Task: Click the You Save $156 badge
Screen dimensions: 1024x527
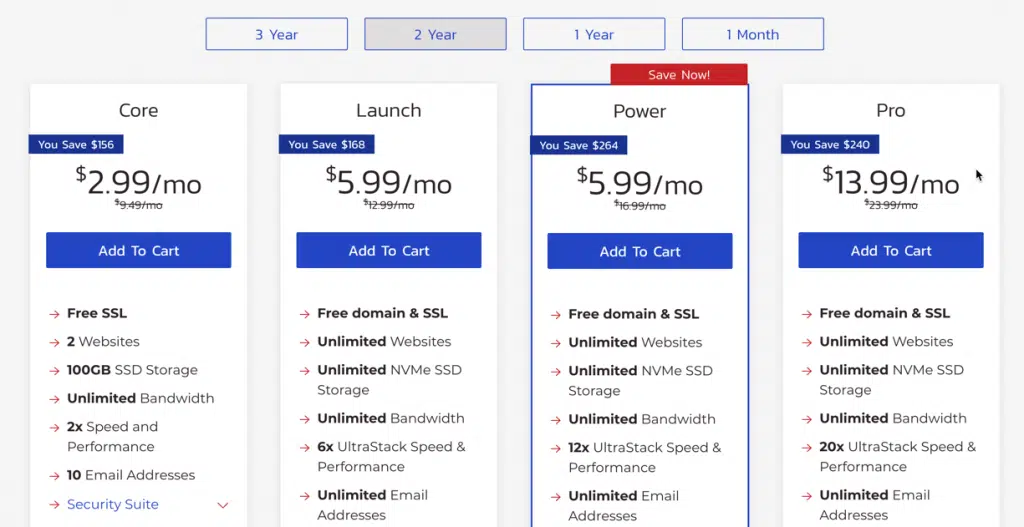Action: click(x=76, y=144)
